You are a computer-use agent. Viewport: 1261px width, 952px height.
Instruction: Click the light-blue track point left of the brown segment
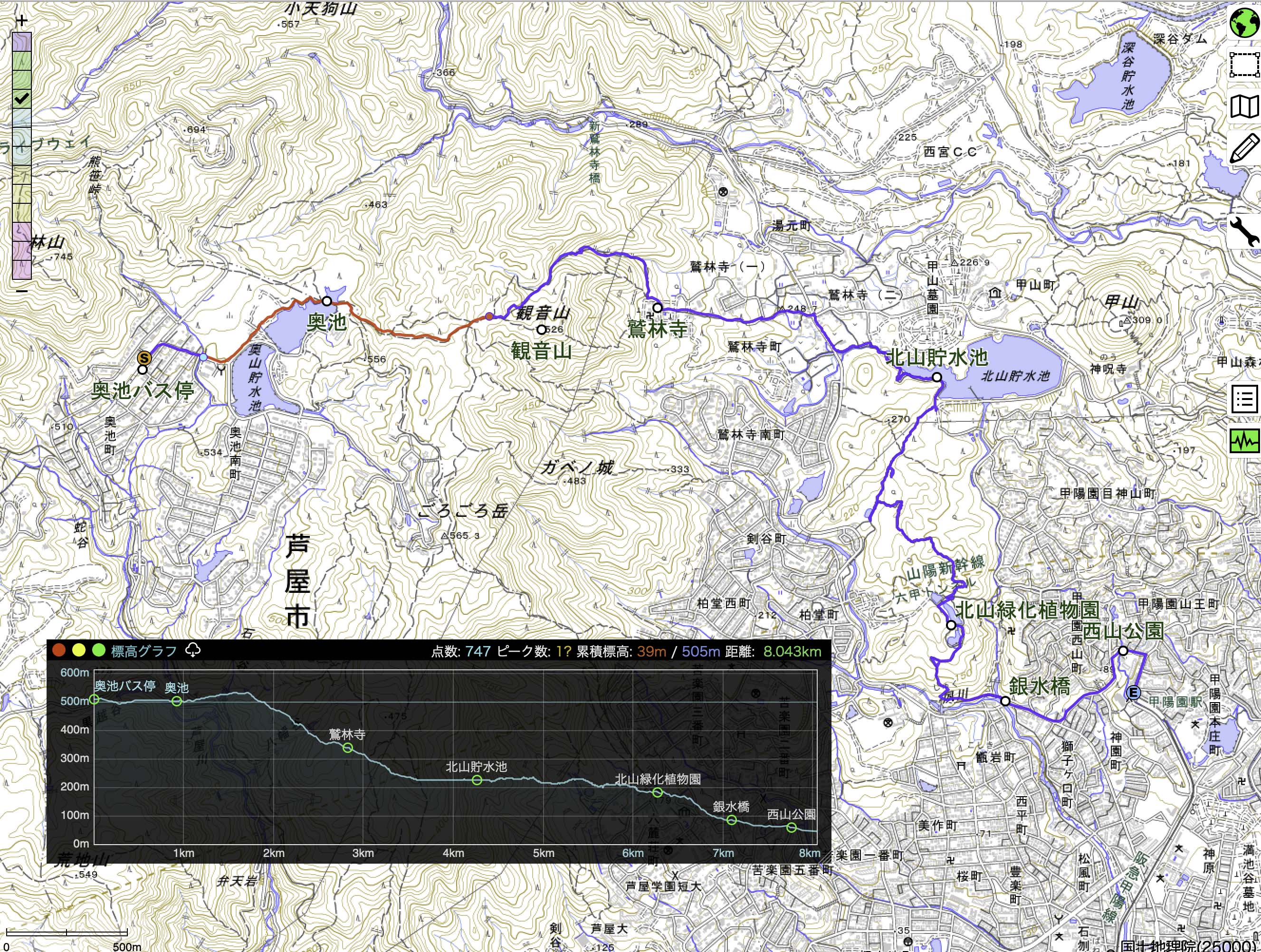pos(203,357)
